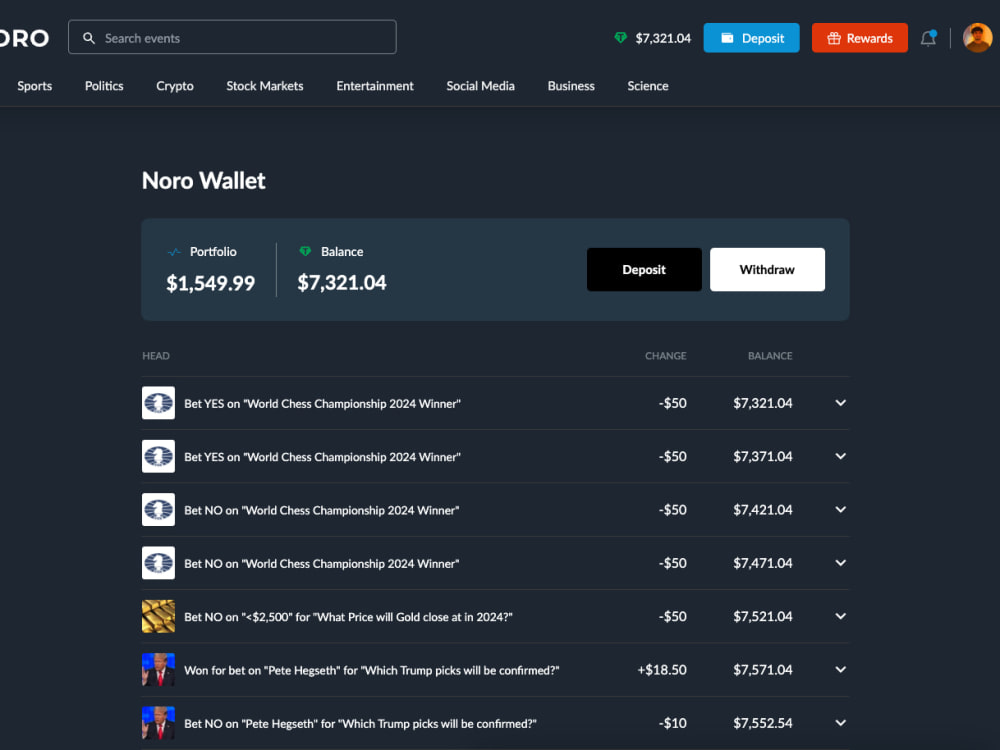Open the user profile avatar
This screenshot has height=750, width=1000.
click(x=977, y=38)
